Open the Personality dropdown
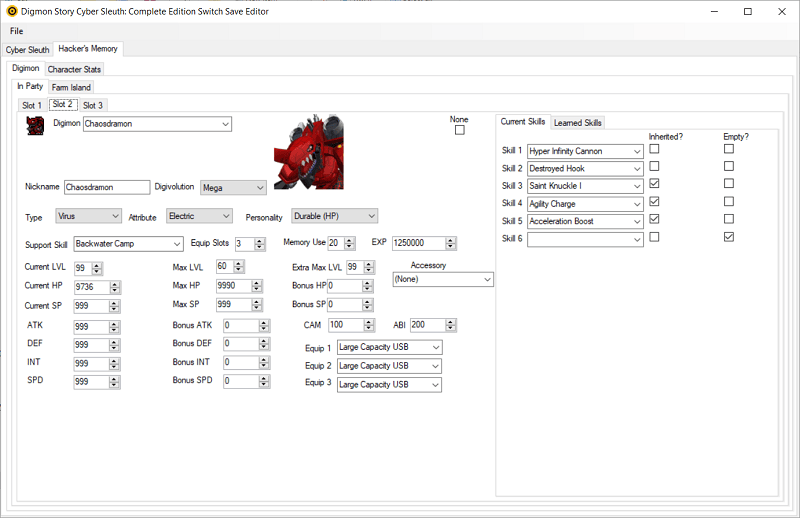This screenshot has height=518, width=800. (x=335, y=216)
